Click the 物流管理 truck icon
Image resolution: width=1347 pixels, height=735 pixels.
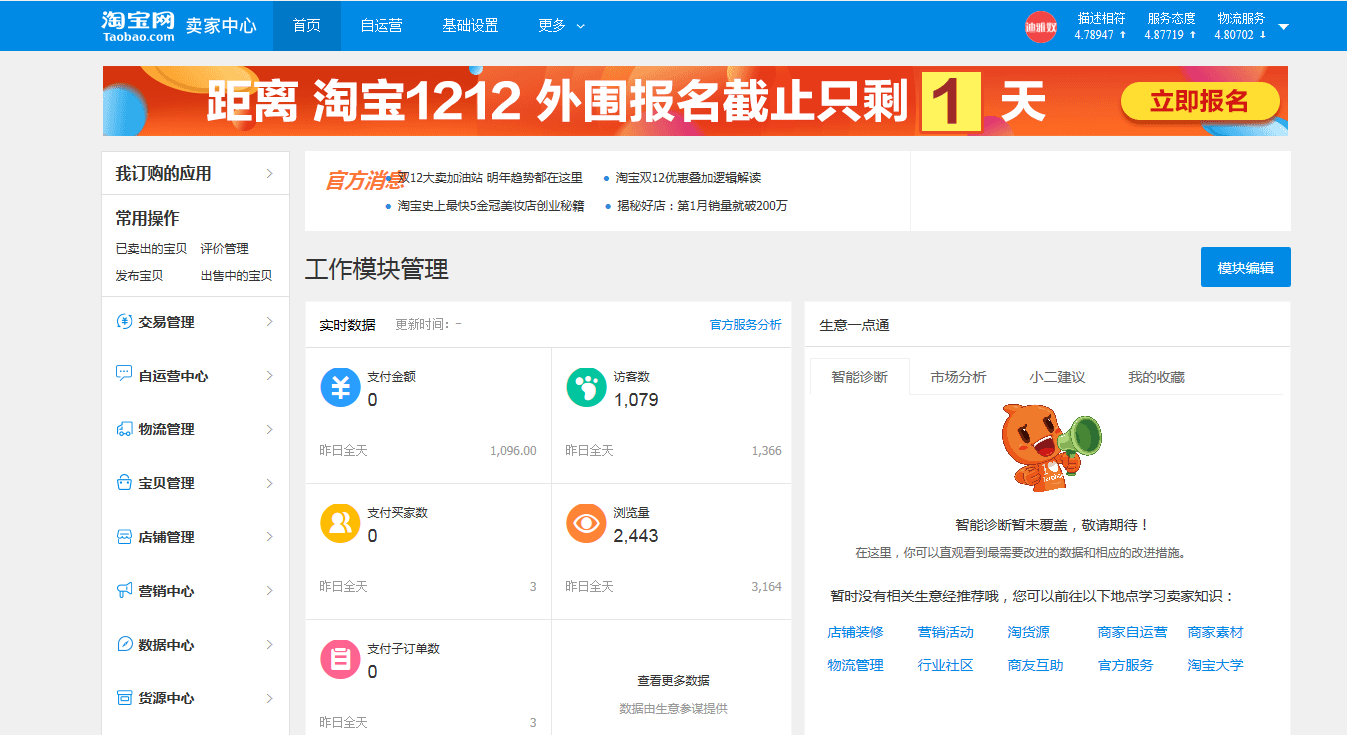(x=124, y=429)
